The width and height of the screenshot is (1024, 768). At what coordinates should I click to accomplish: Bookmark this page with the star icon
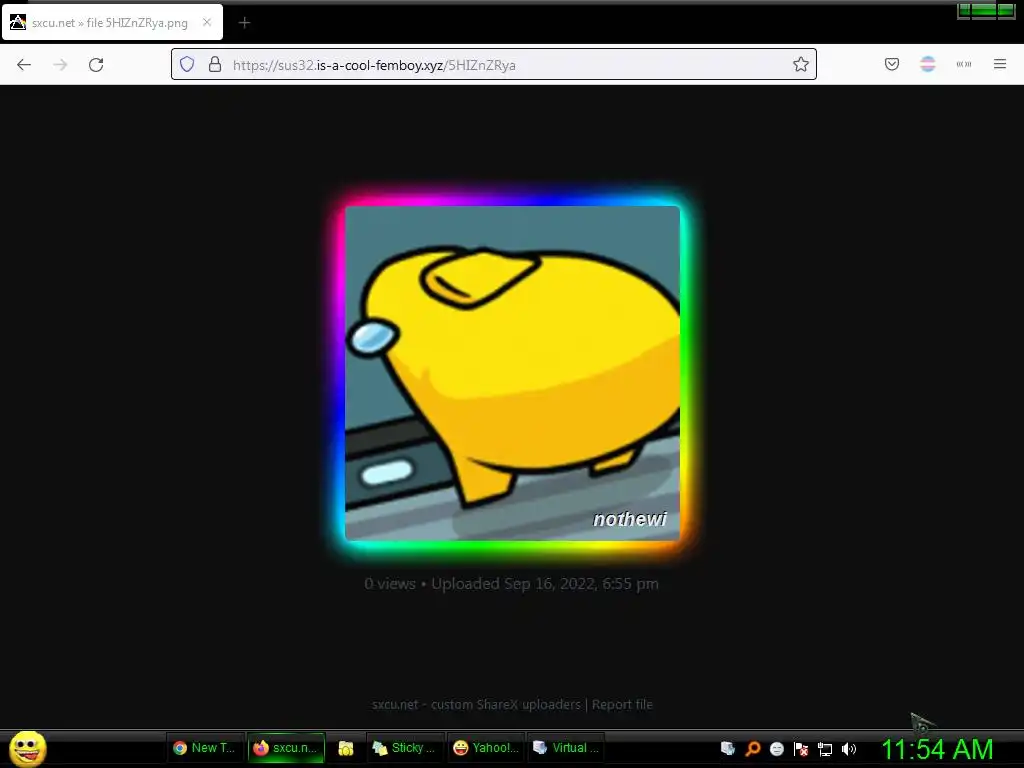pyautogui.click(x=801, y=64)
